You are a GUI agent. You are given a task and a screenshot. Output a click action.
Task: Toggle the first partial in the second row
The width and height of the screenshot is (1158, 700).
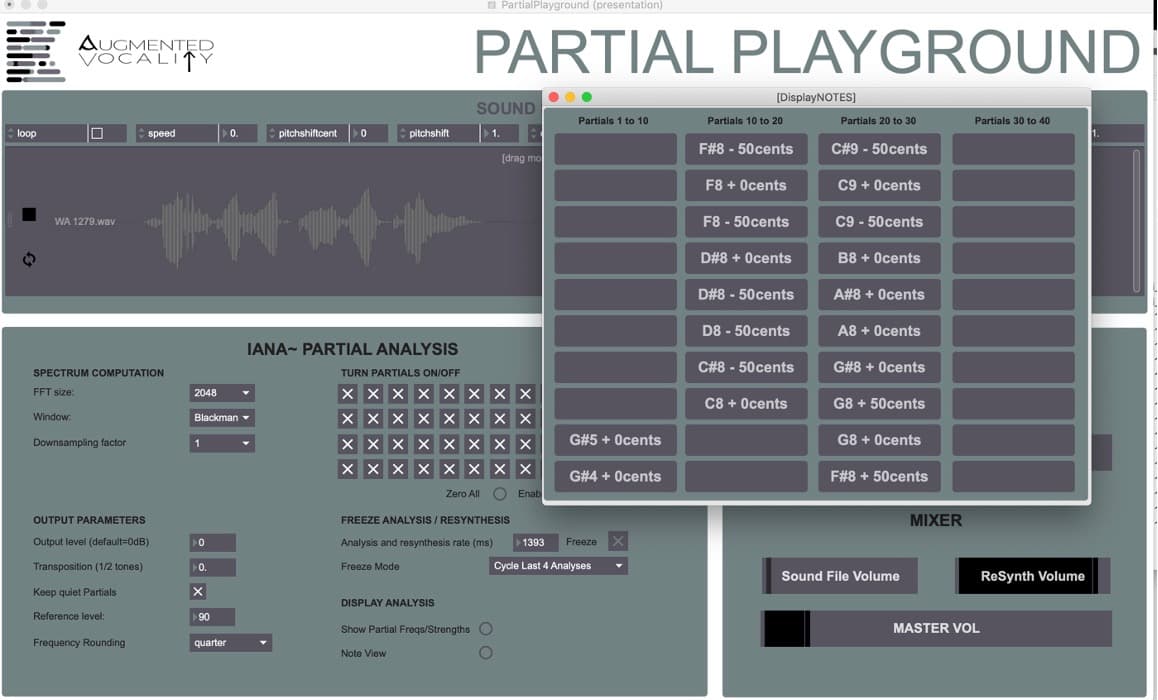point(348,419)
